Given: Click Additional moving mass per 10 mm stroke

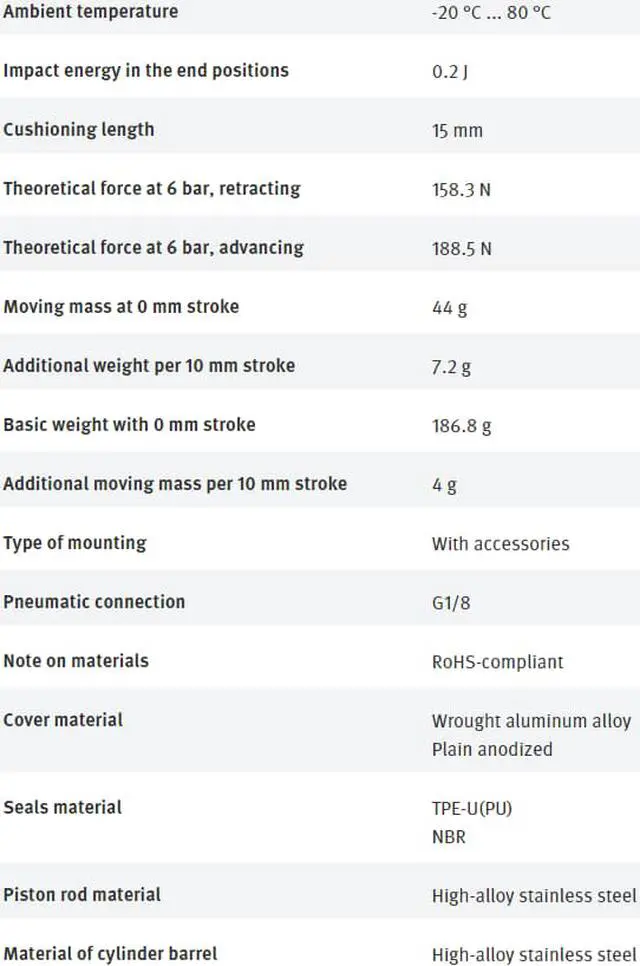Looking at the screenshot, I should coord(175,484).
